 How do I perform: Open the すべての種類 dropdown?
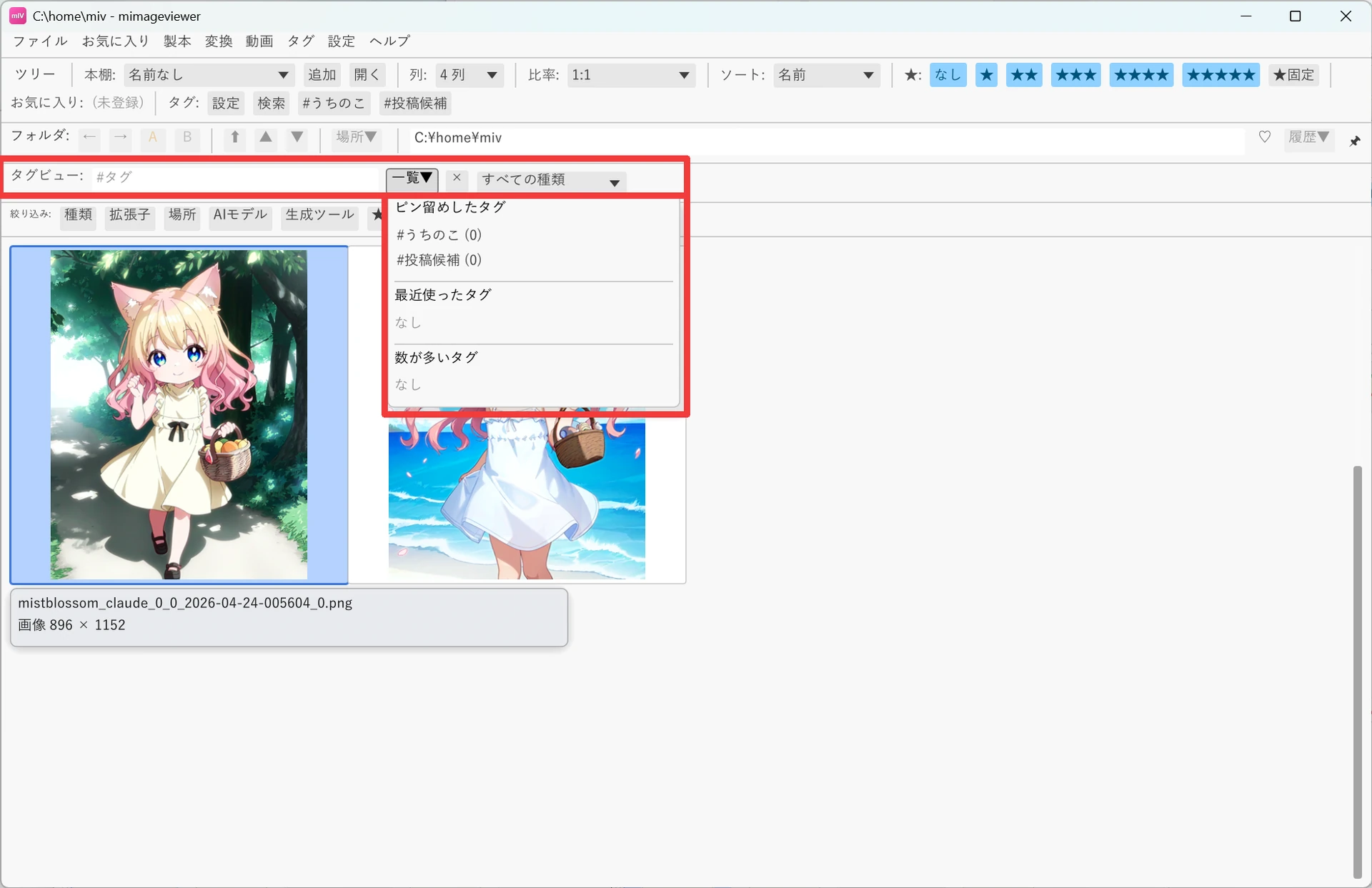(551, 180)
